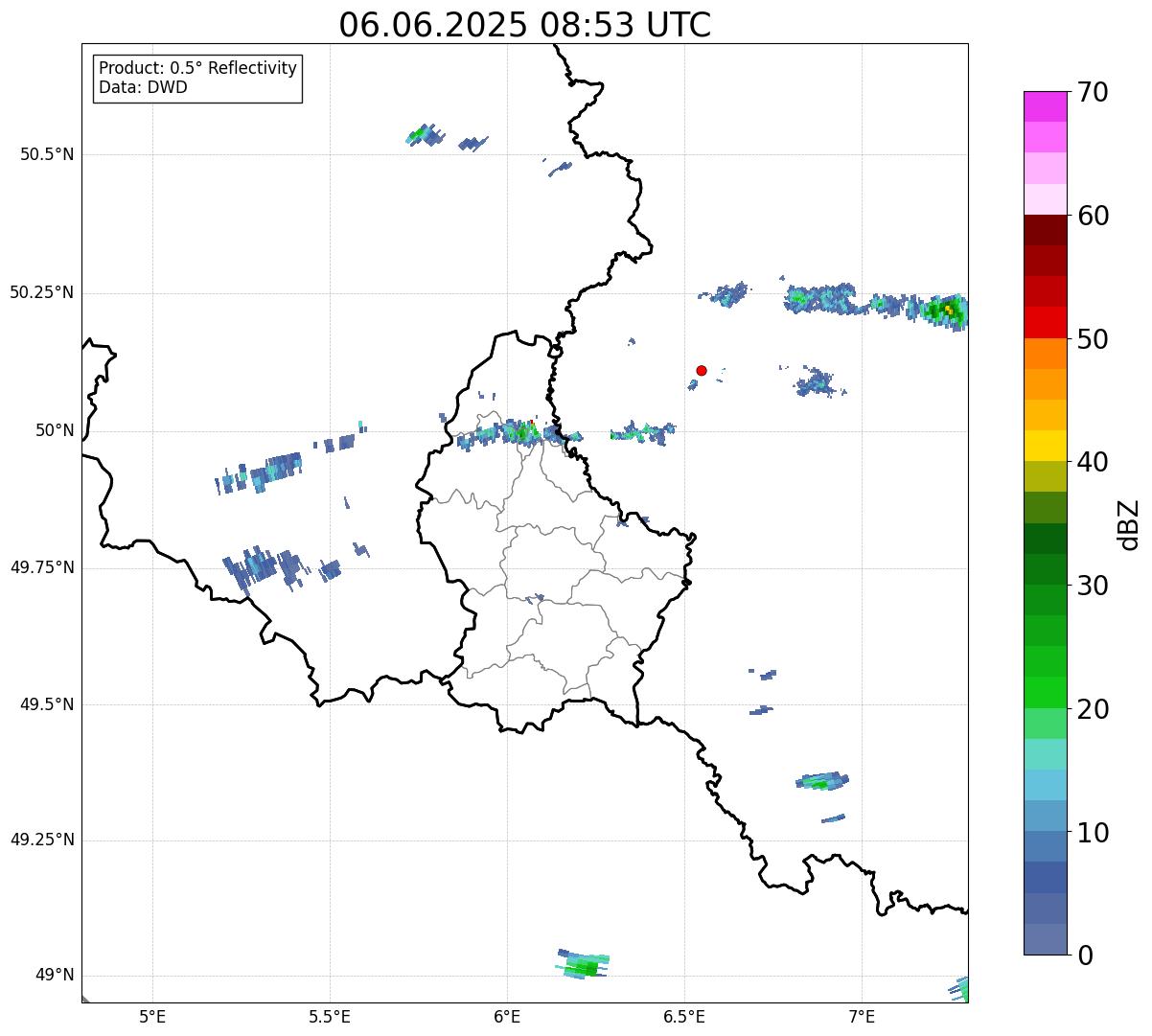1152x1036 pixels.
Task: Click the colorbar's 60 tick label
Action: tap(1093, 217)
